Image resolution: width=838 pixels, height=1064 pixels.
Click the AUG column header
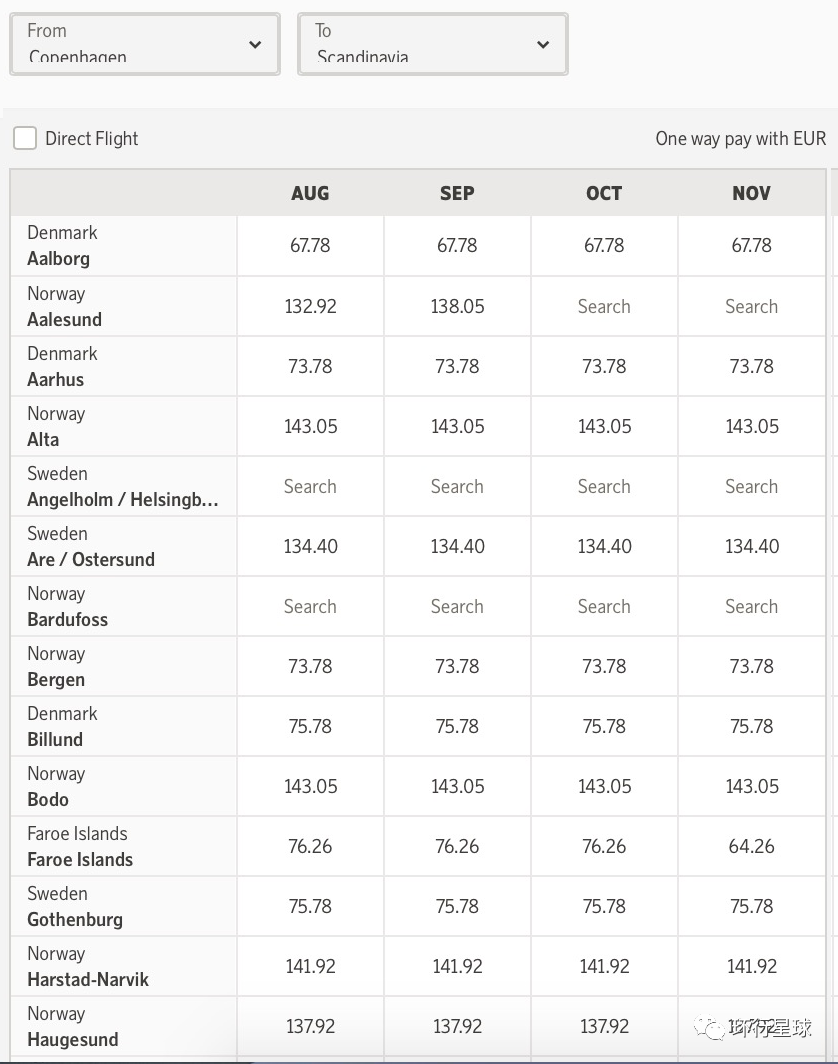[x=310, y=193]
